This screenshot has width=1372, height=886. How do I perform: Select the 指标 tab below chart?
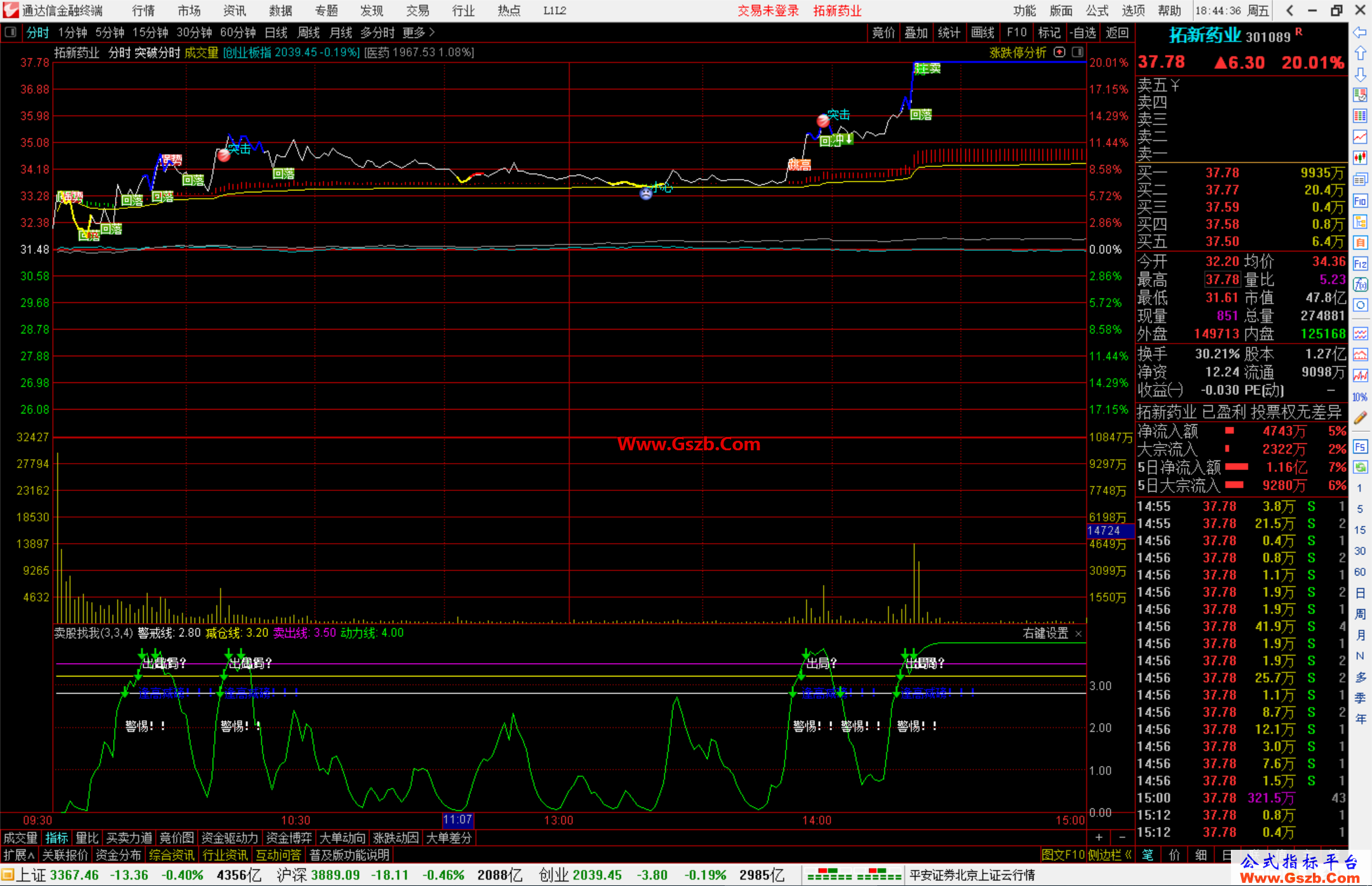(57, 838)
